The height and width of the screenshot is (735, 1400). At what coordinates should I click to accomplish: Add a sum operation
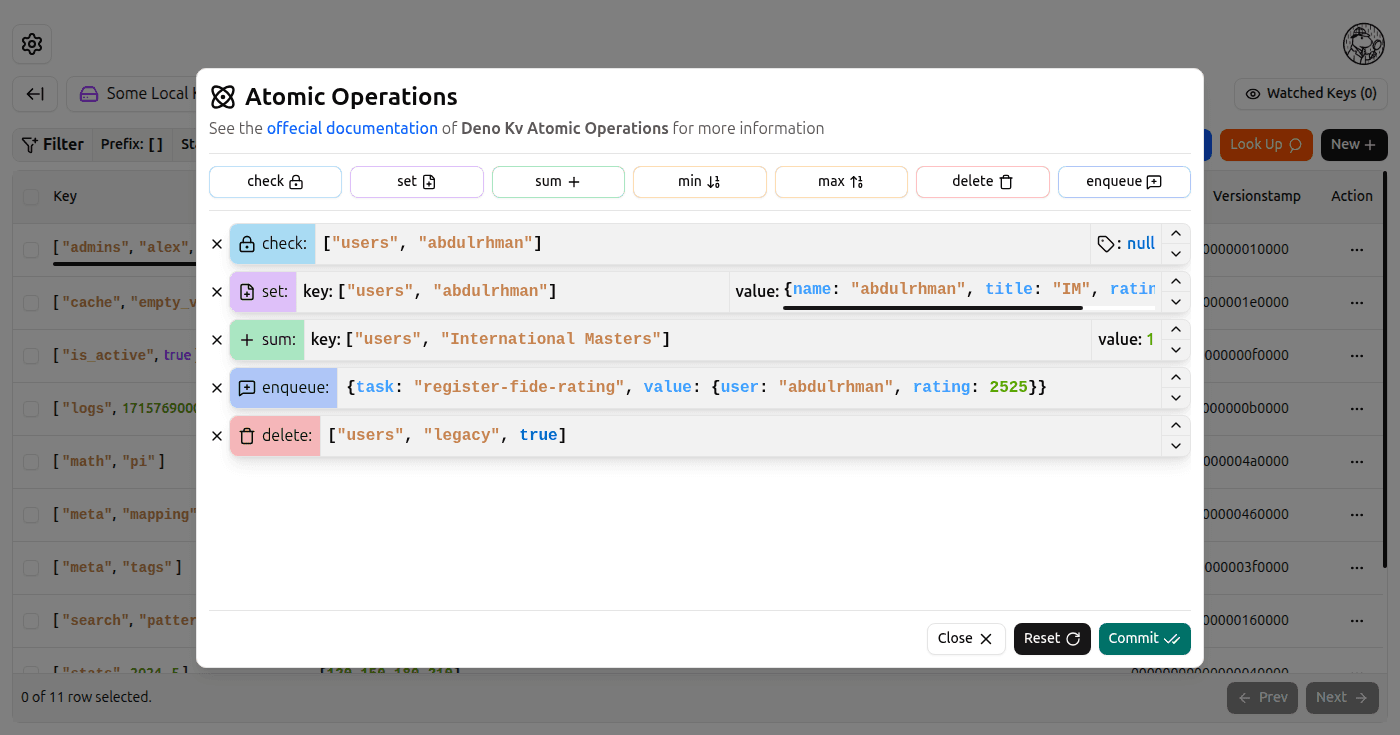(x=558, y=182)
